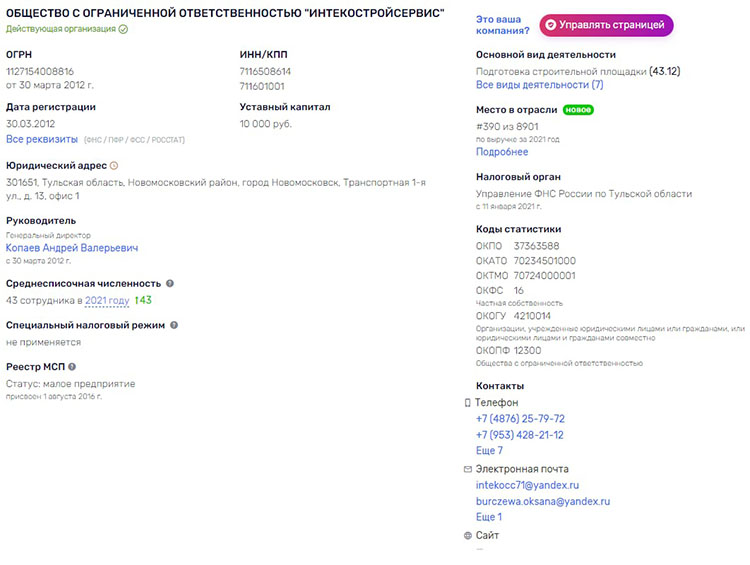Viewport: 750px width, 565px height.
Task: Click the help icon next to Реестр МСП
Action: [72, 367]
